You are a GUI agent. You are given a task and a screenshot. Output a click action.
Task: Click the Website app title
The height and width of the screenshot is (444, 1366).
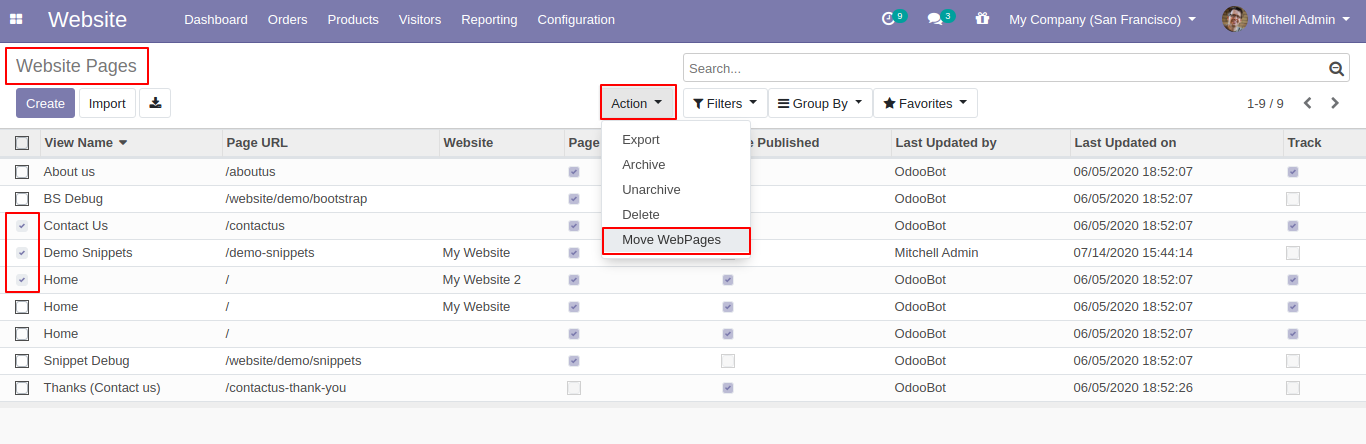pyautogui.click(x=87, y=19)
